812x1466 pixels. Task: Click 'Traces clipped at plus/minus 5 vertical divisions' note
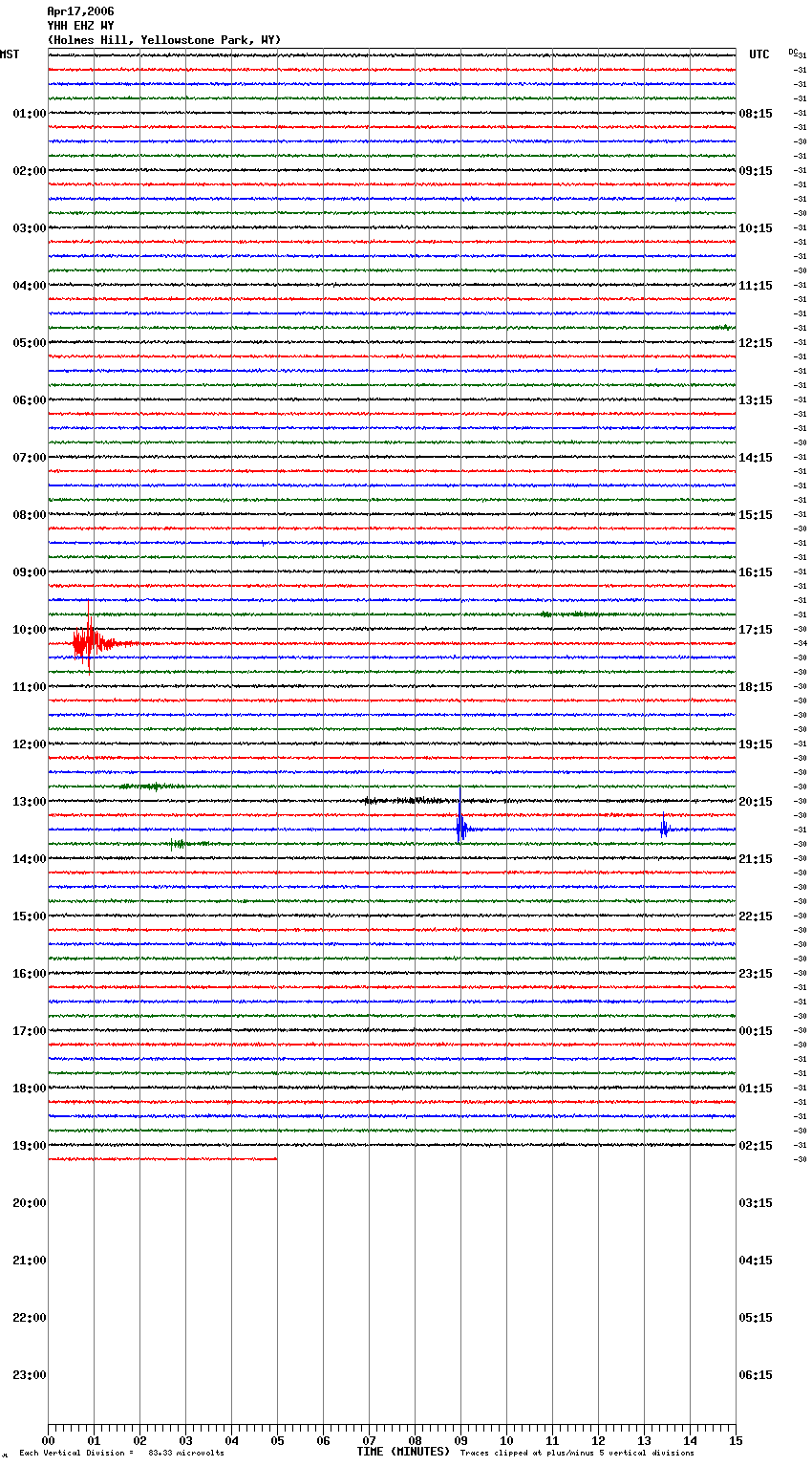click(x=577, y=1454)
